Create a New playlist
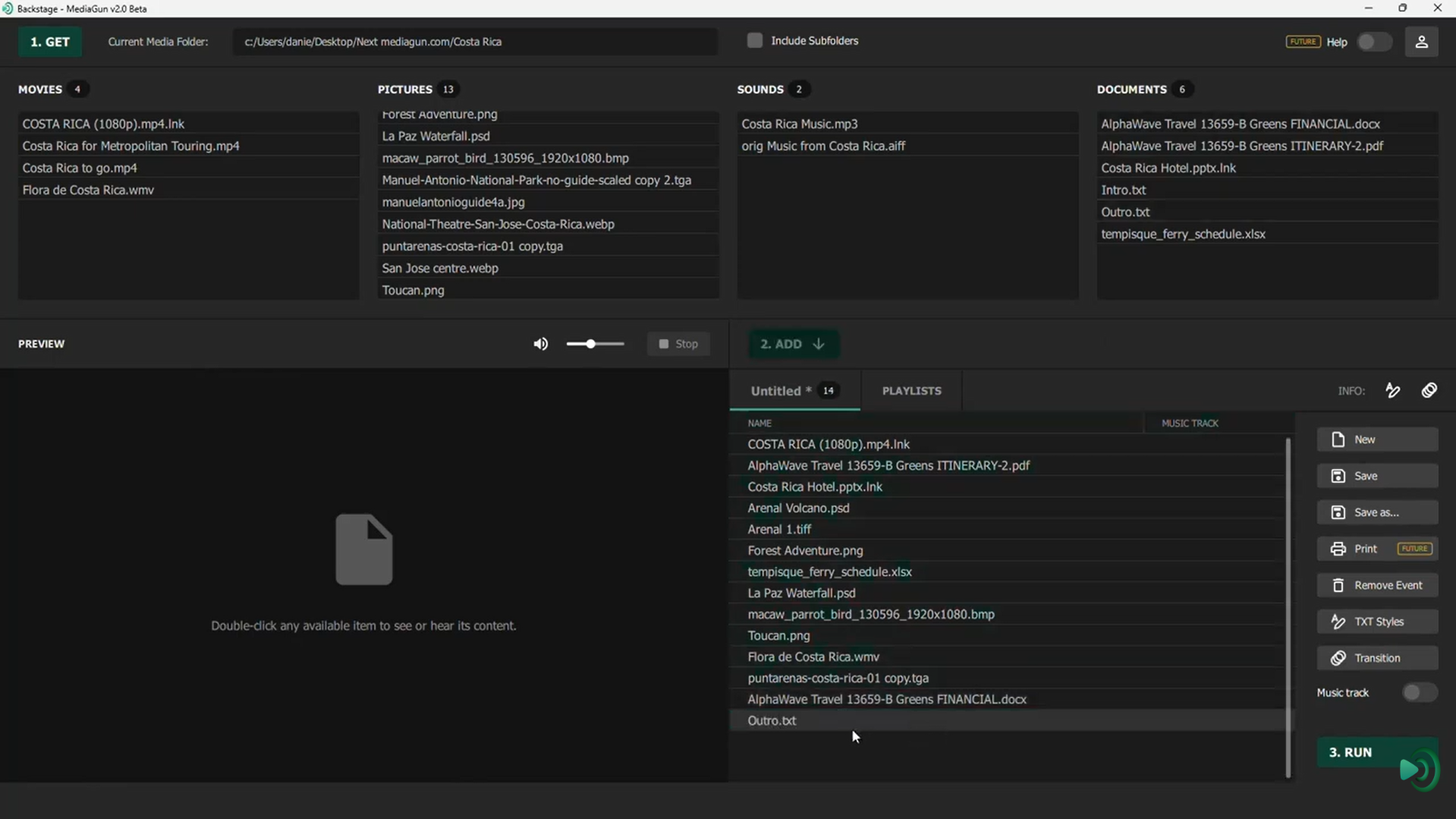 pyautogui.click(x=1377, y=439)
